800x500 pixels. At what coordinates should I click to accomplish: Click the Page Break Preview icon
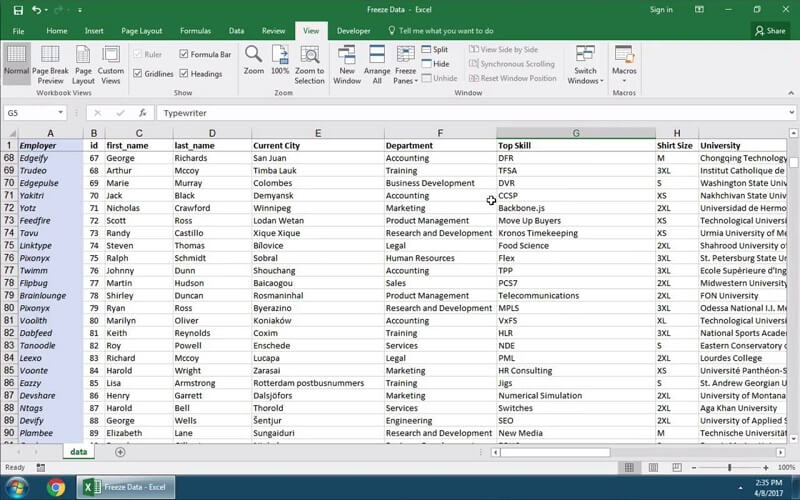click(x=50, y=58)
